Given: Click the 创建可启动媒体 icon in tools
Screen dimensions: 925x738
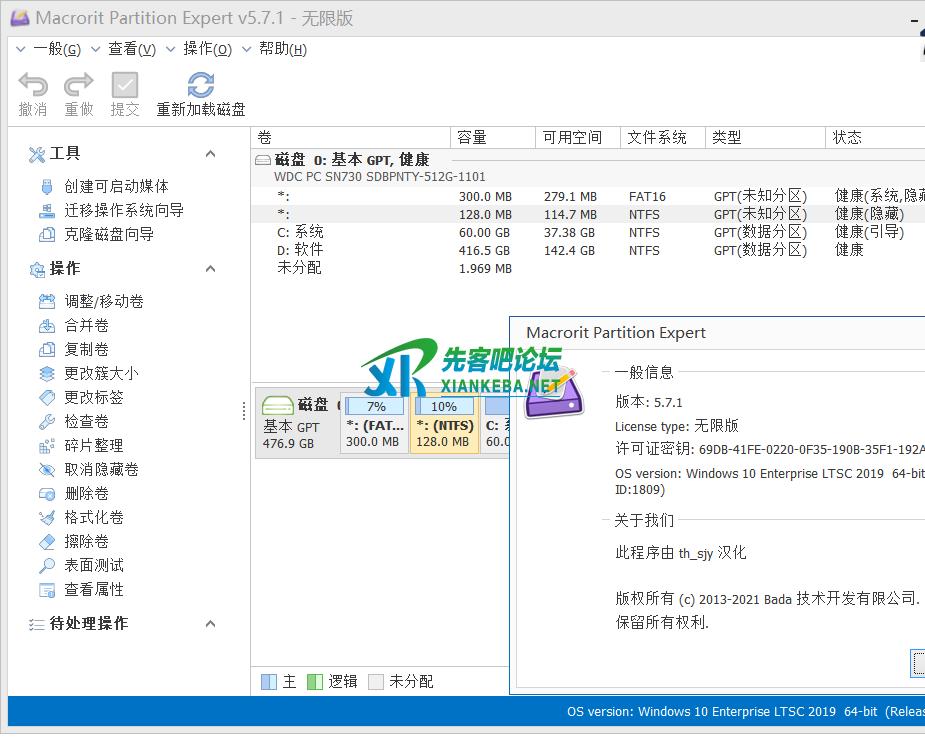Looking at the screenshot, I should click(46, 186).
